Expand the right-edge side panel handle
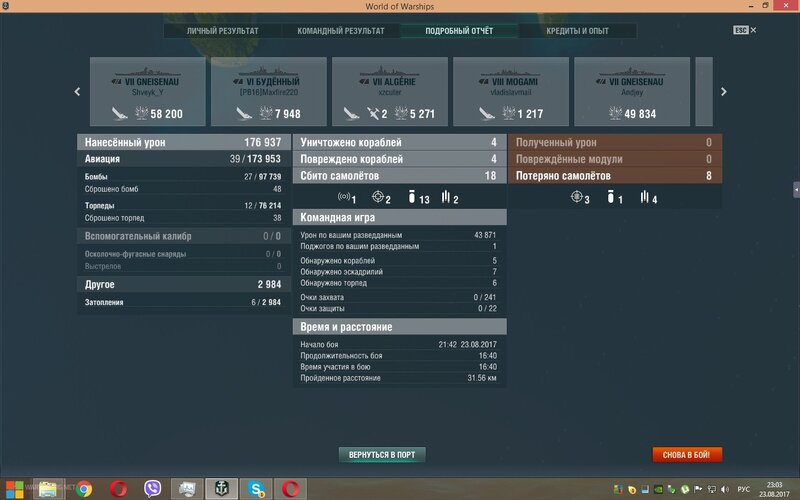This screenshot has width=800, height=500. [x=795, y=189]
